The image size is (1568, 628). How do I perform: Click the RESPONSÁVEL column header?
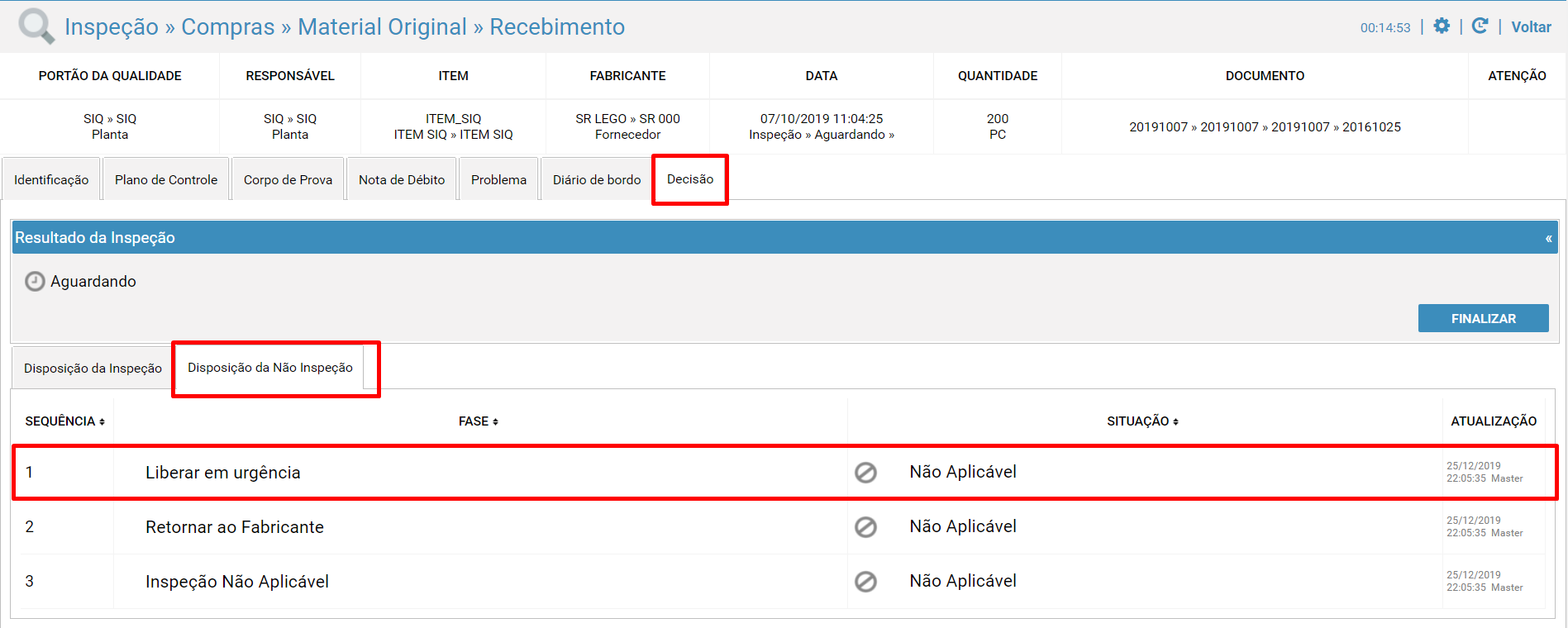tap(290, 76)
